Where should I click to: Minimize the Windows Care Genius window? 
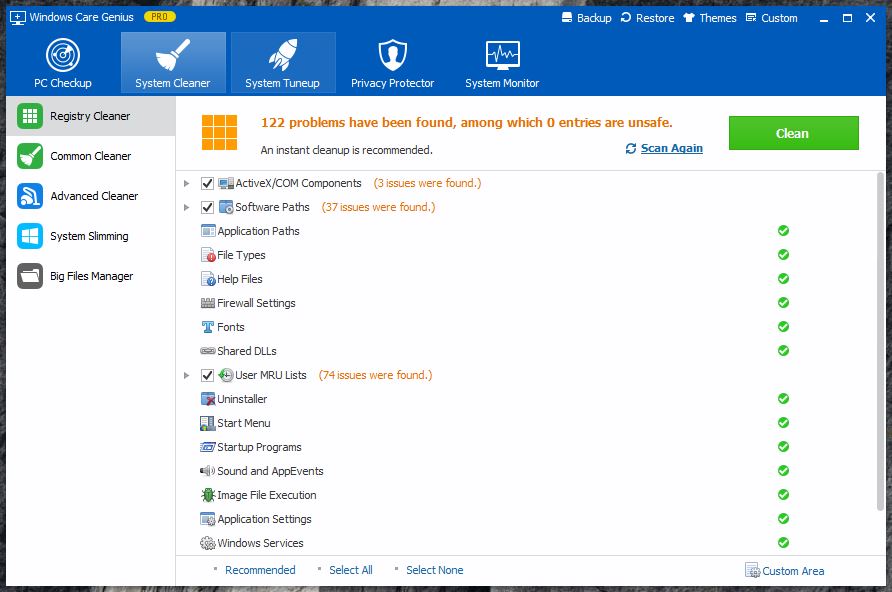tap(824, 18)
